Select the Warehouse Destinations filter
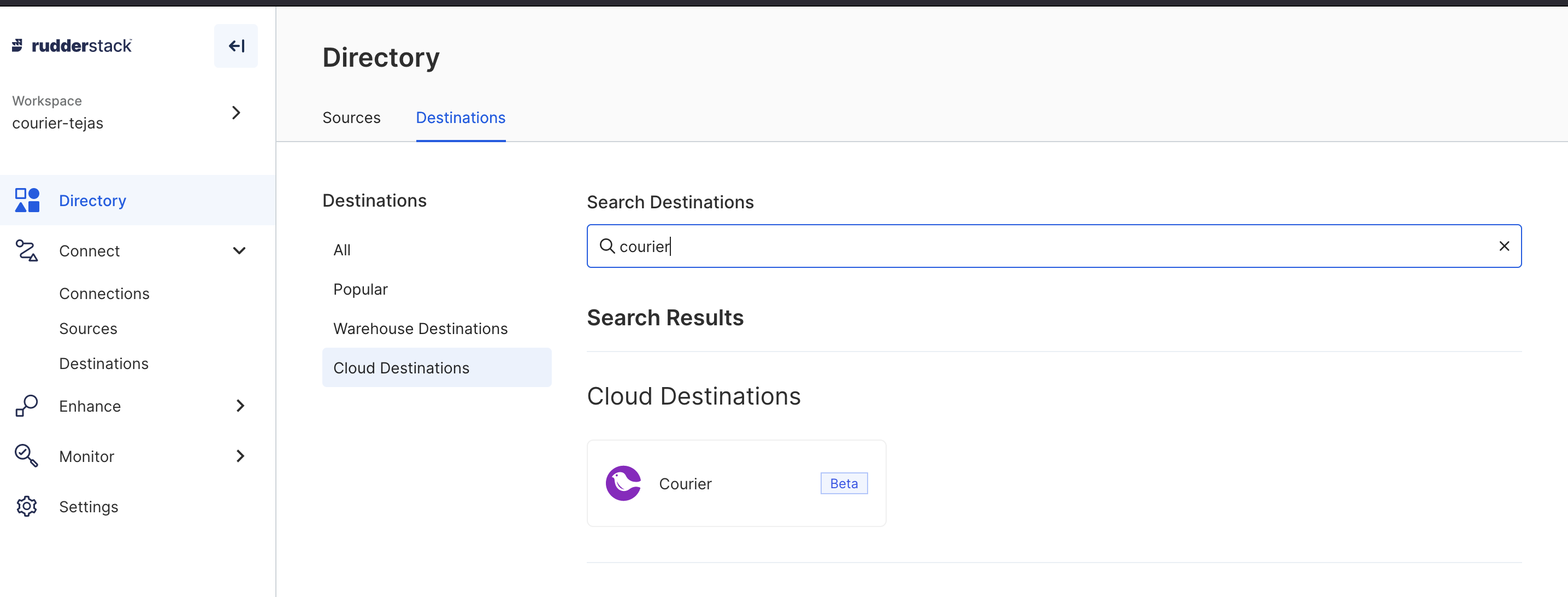The width and height of the screenshot is (1568, 597). coord(421,327)
